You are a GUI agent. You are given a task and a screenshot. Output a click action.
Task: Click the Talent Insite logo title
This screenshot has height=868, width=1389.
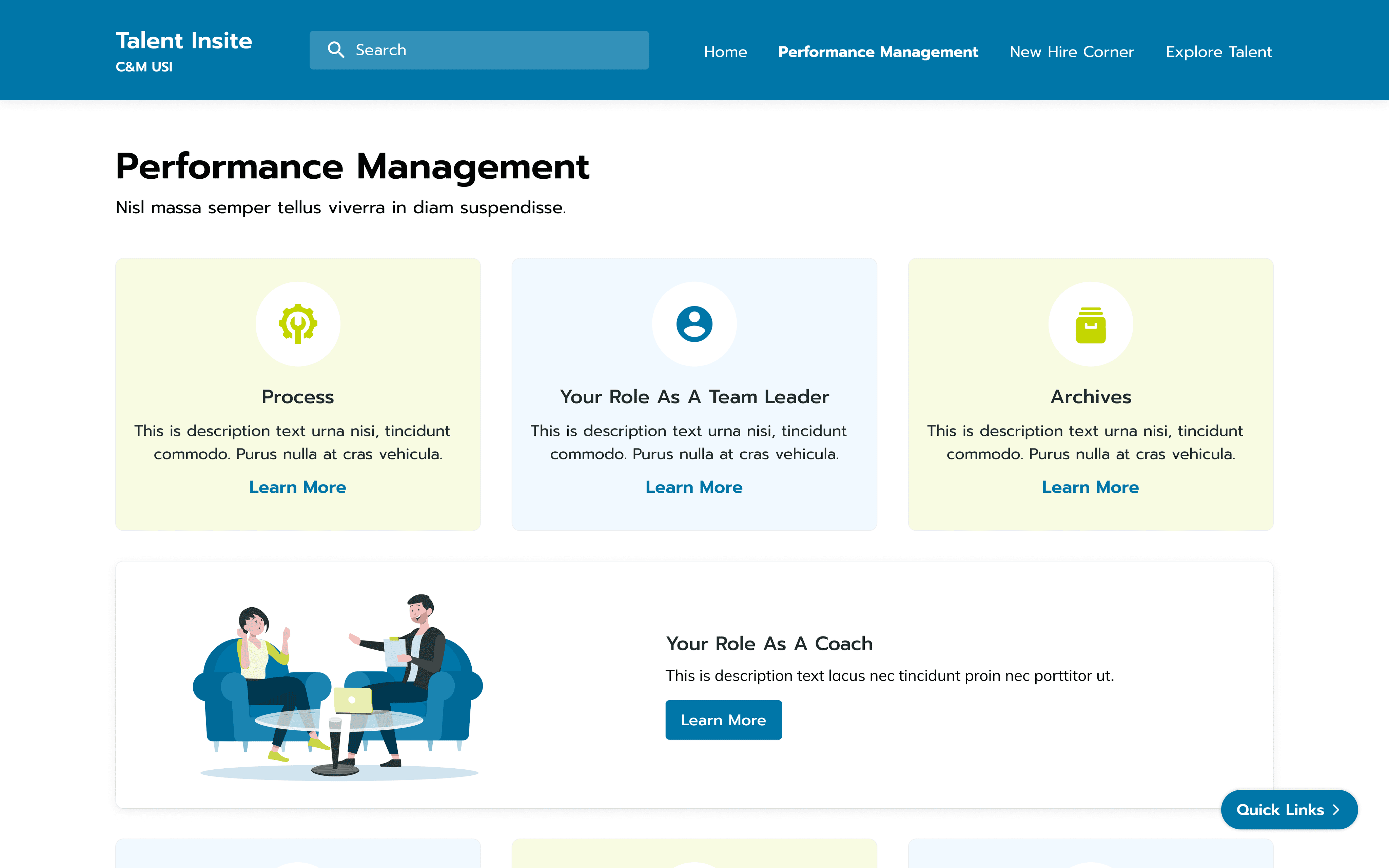(x=184, y=41)
